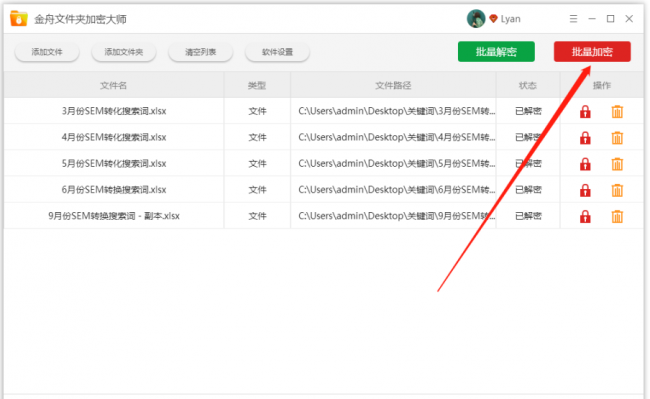Remove 9月份SEM转换搜索词 - 副本.xlsx from list
The height and width of the screenshot is (399, 650).
(x=617, y=216)
